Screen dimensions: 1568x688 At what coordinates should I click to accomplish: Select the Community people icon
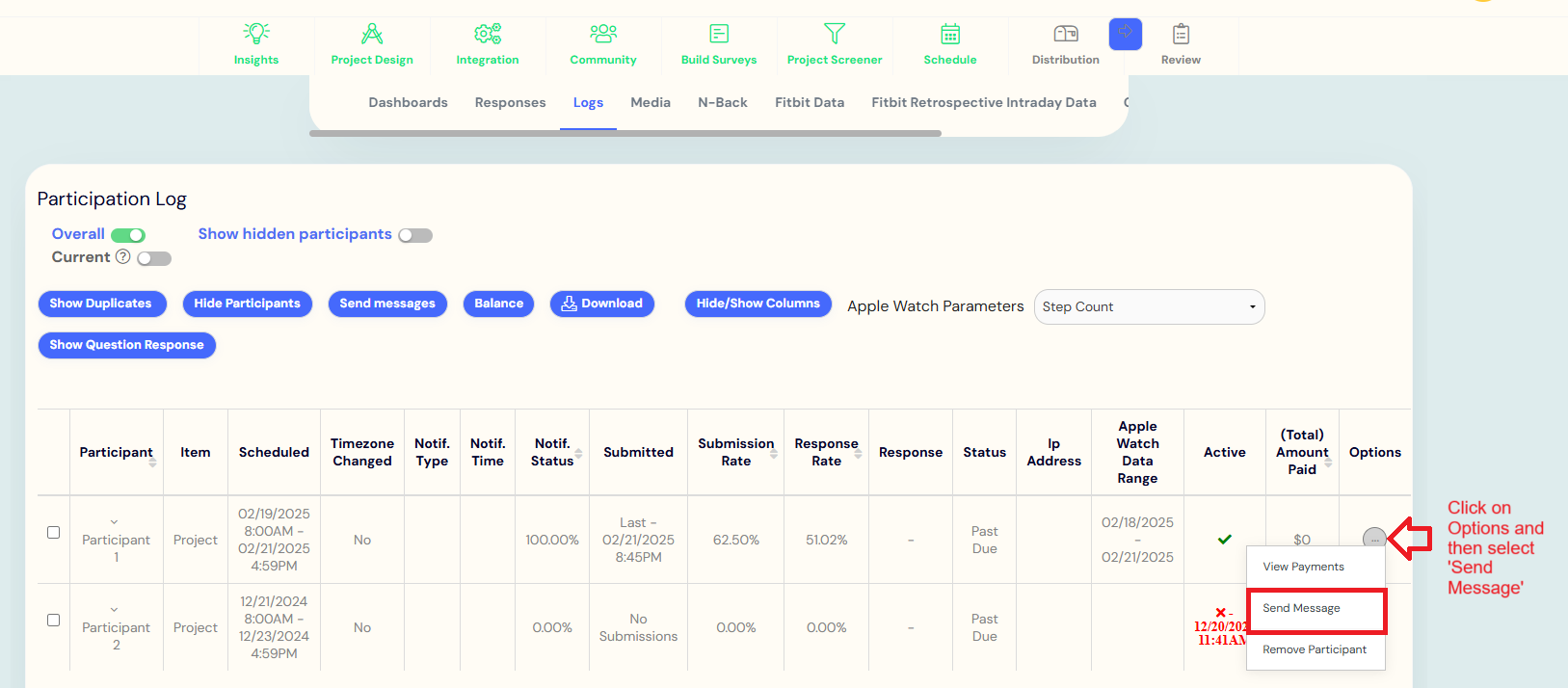tap(603, 34)
